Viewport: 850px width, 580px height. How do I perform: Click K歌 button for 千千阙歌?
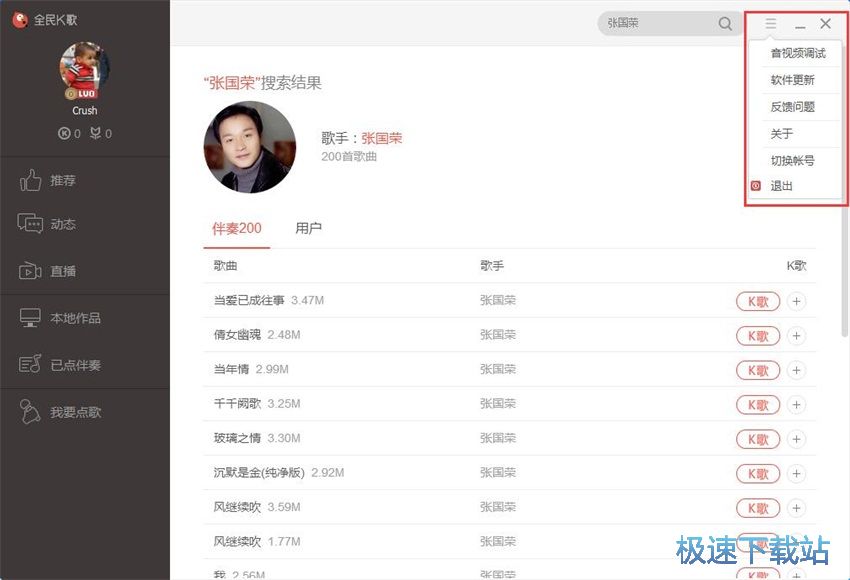pyautogui.click(x=758, y=405)
